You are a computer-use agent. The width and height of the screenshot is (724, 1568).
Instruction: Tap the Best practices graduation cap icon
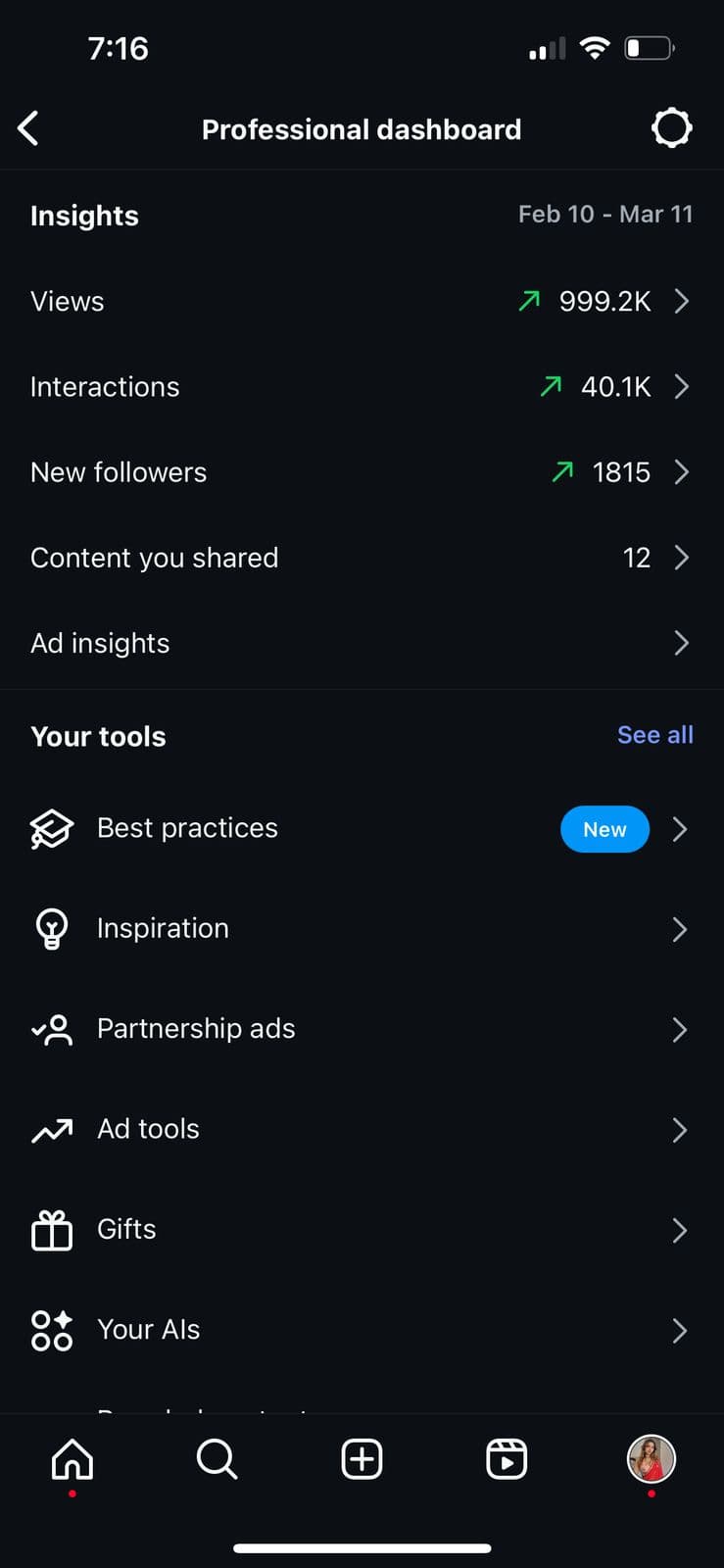(52, 829)
